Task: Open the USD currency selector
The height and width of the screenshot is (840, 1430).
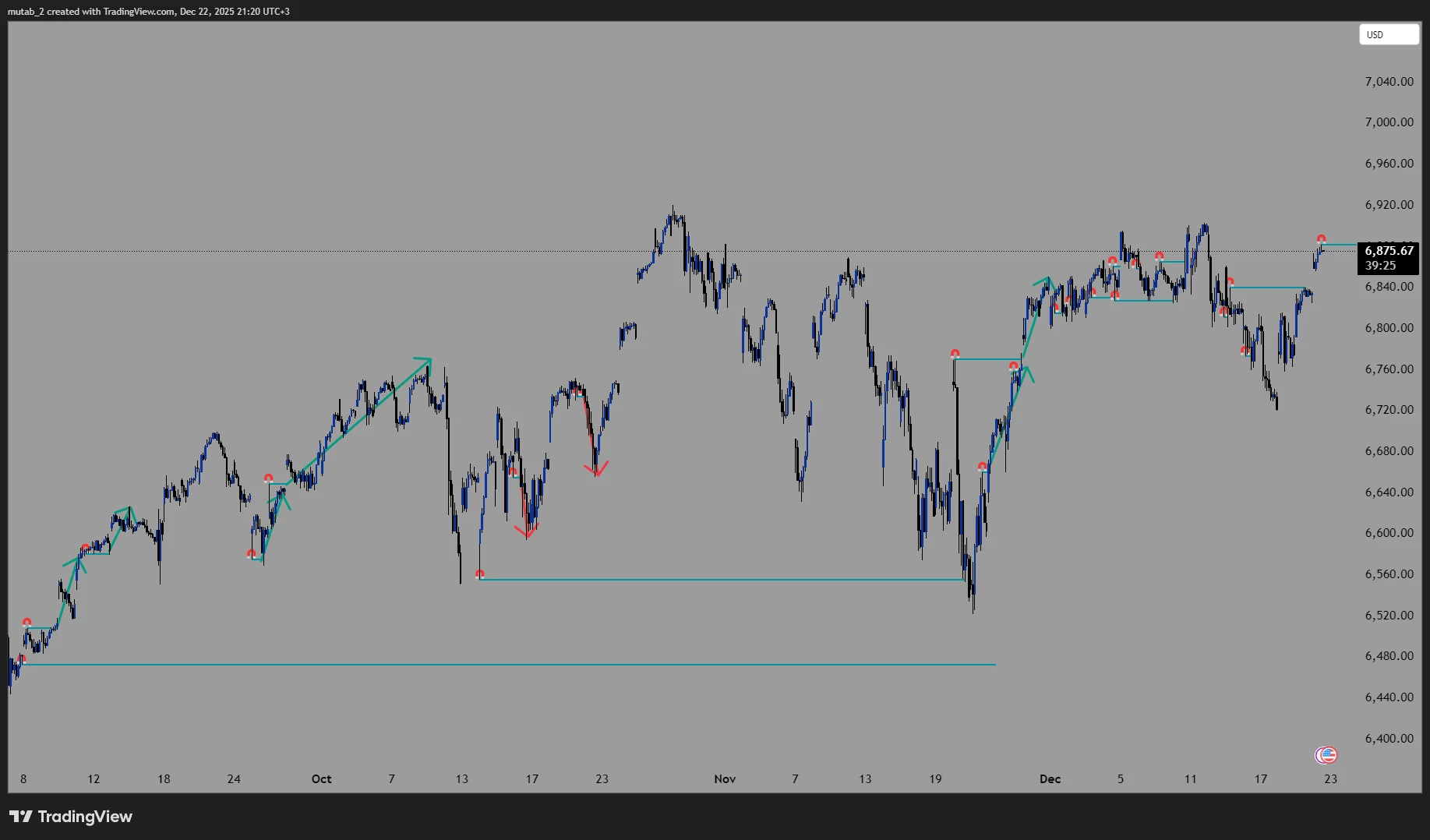Action: 1389,34
